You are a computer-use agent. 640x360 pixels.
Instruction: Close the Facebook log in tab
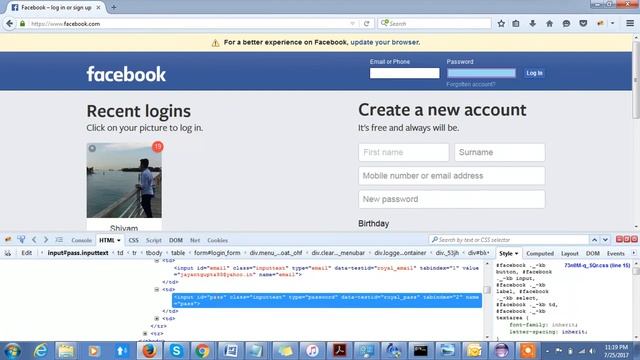click(98, 7)
